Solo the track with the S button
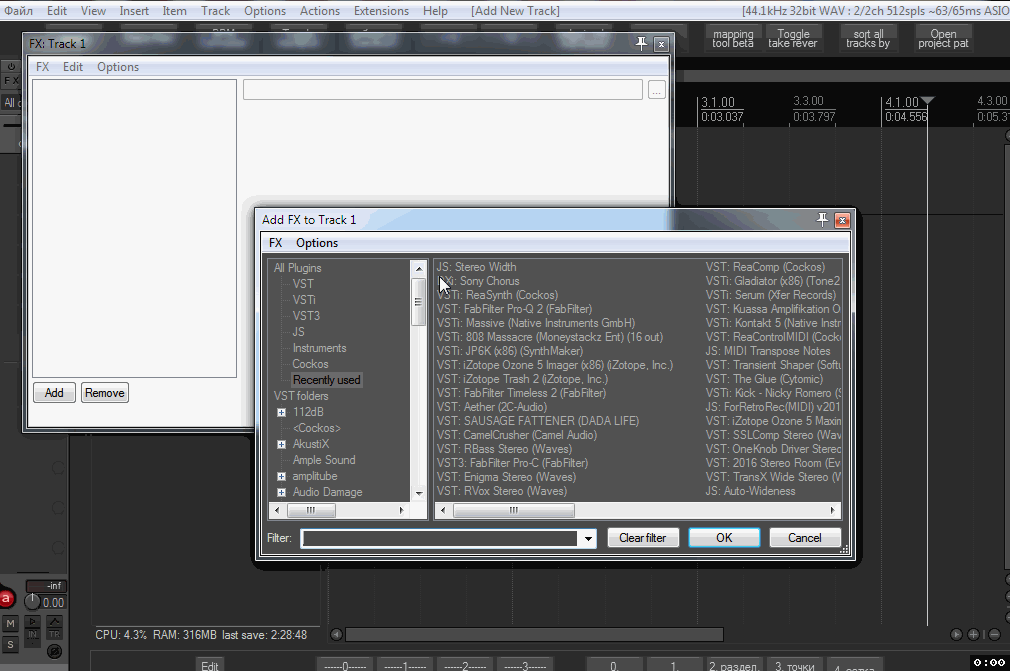Image resolution: width=1010 pixels, height=671 pixels. 10,644
